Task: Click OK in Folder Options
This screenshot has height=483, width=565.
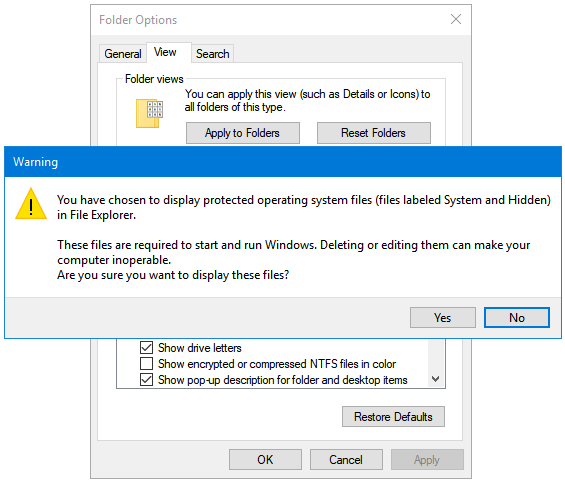Action: pyautogui.click(x=265, y=460)
